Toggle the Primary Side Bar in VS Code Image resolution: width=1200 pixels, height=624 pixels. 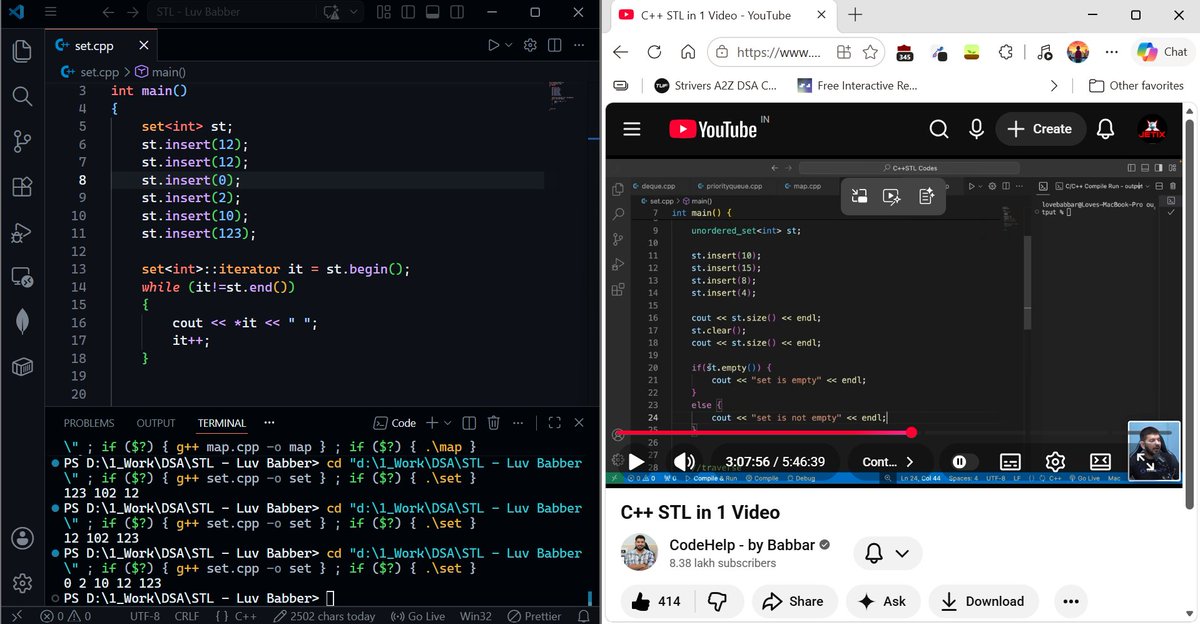(407, 12)
